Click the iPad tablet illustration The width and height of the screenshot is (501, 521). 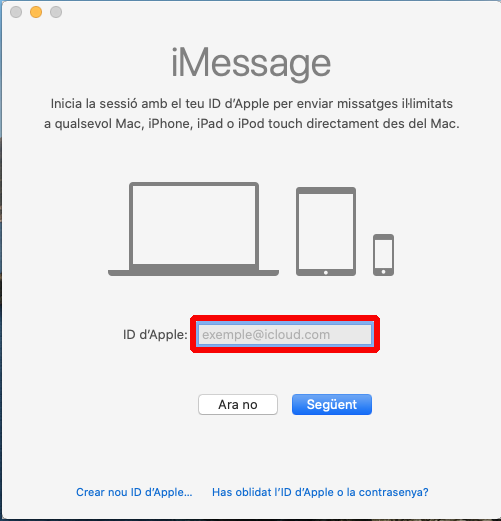326,231
